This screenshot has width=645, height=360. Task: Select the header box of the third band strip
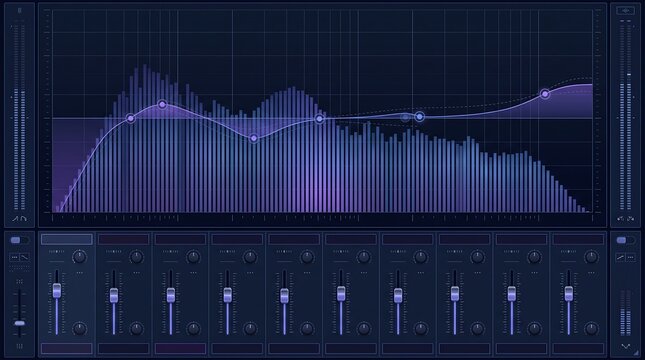pos(180,239)
